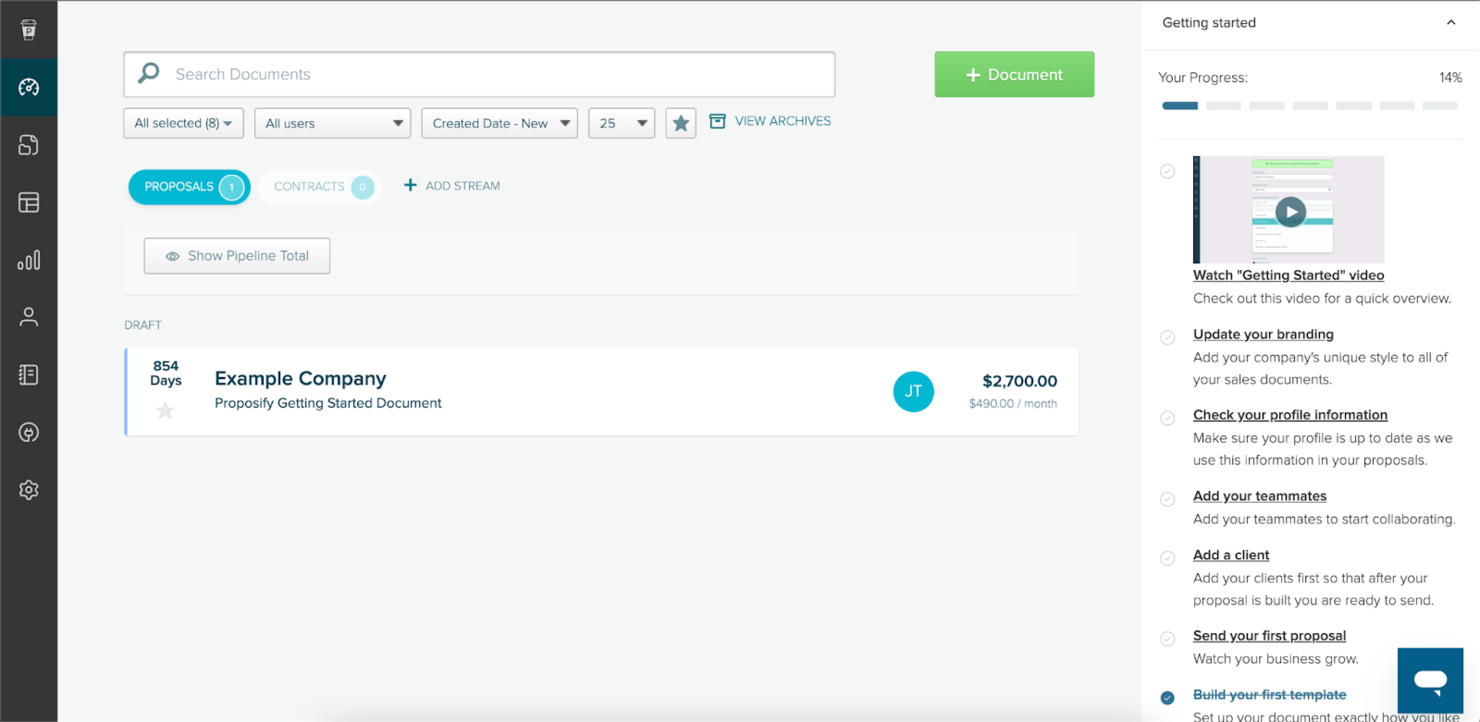This screenshot has width=1480, height=722.
Task: Open the Send your first proposal link
Action: pos(1269,635)
